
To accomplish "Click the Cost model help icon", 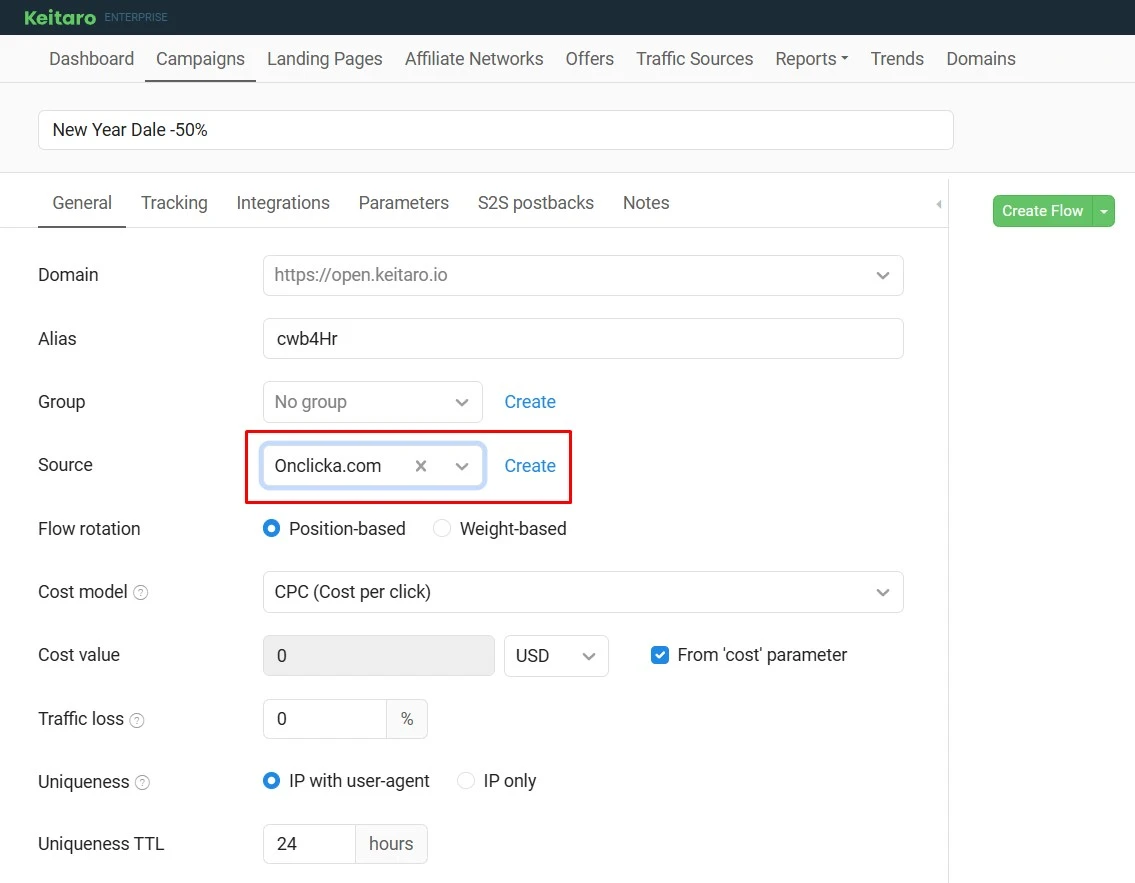I will [141, 593].
